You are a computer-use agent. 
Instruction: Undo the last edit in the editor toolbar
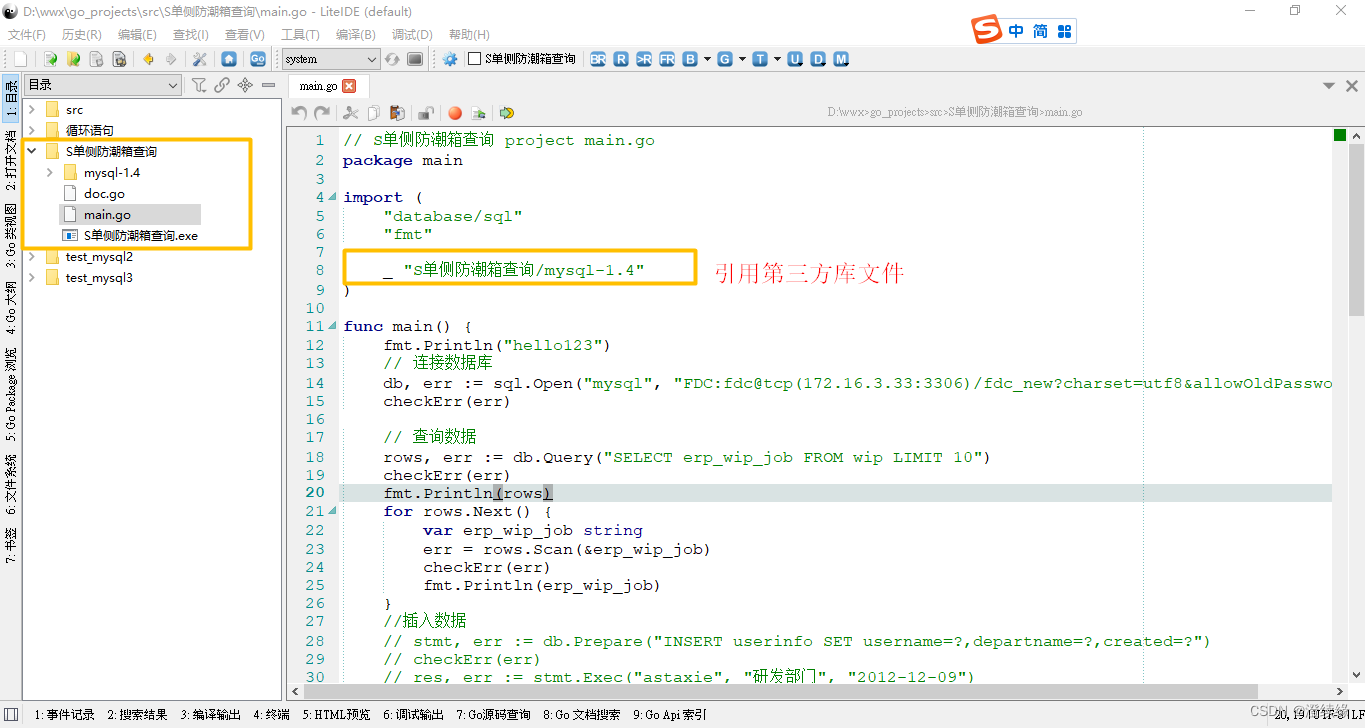pos(299,113)
